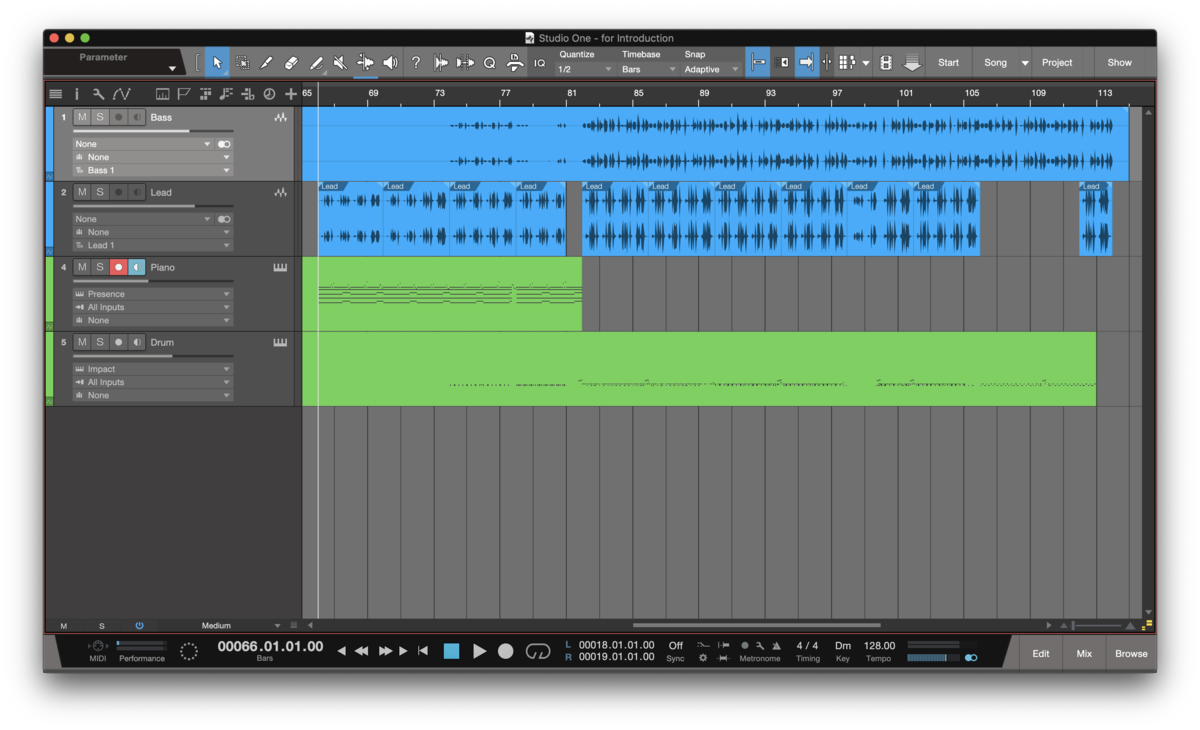Open the Presence instrument dropdown on Piano
Screen dimensions: 1200x730
tap(153, 295)
